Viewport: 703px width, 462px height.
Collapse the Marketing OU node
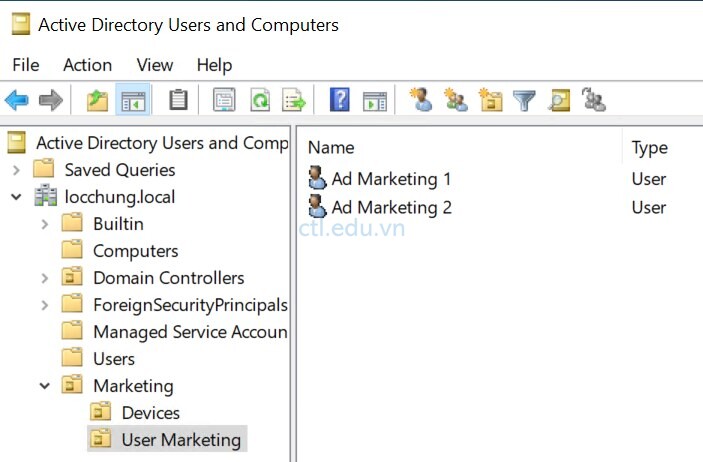pos(44,386)
